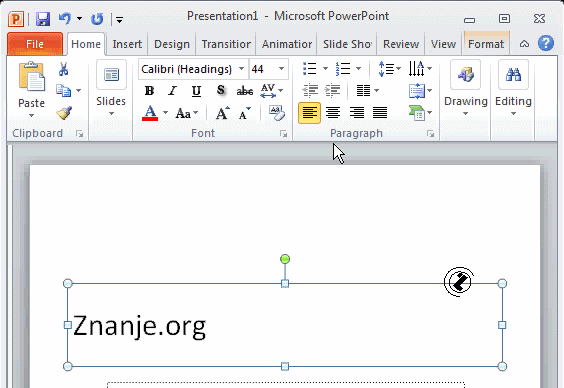
Task: Open the Drawing group button
Action: coord(465,88)
